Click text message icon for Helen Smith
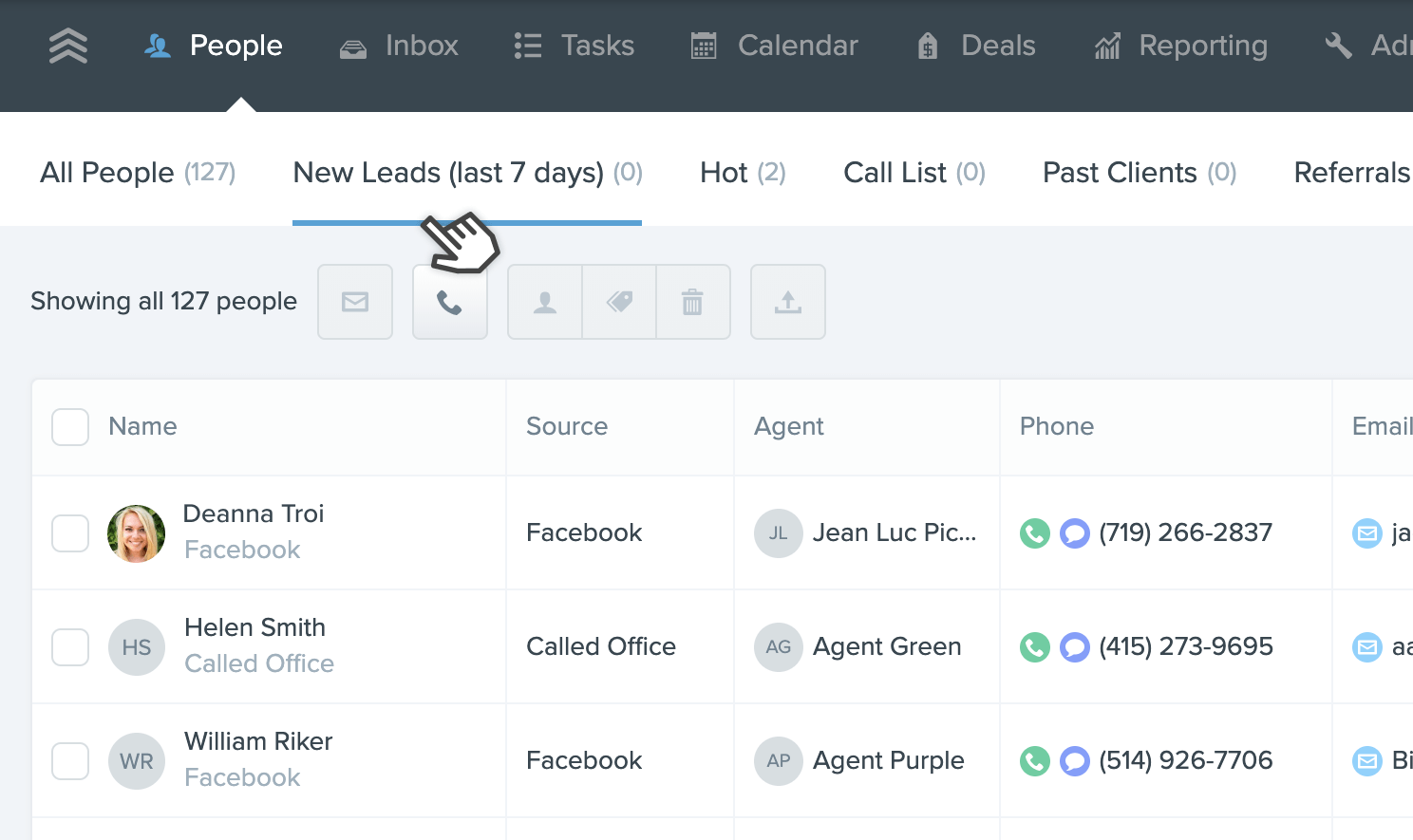The height and width of the screenshot is (840, 1413). point(1074,647)
